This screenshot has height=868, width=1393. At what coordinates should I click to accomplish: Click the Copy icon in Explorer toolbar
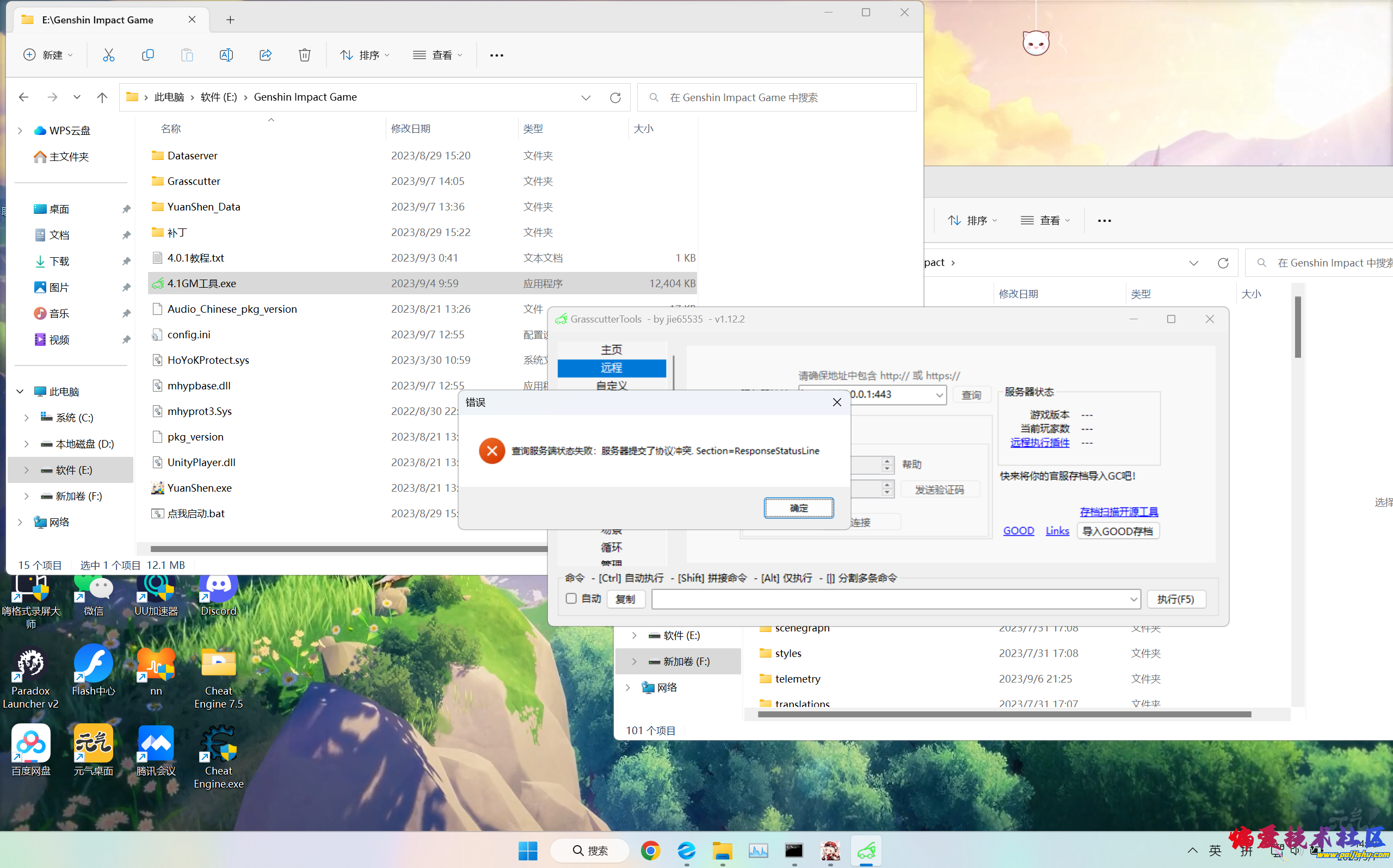pyautogui.click(x=147, y=55)
